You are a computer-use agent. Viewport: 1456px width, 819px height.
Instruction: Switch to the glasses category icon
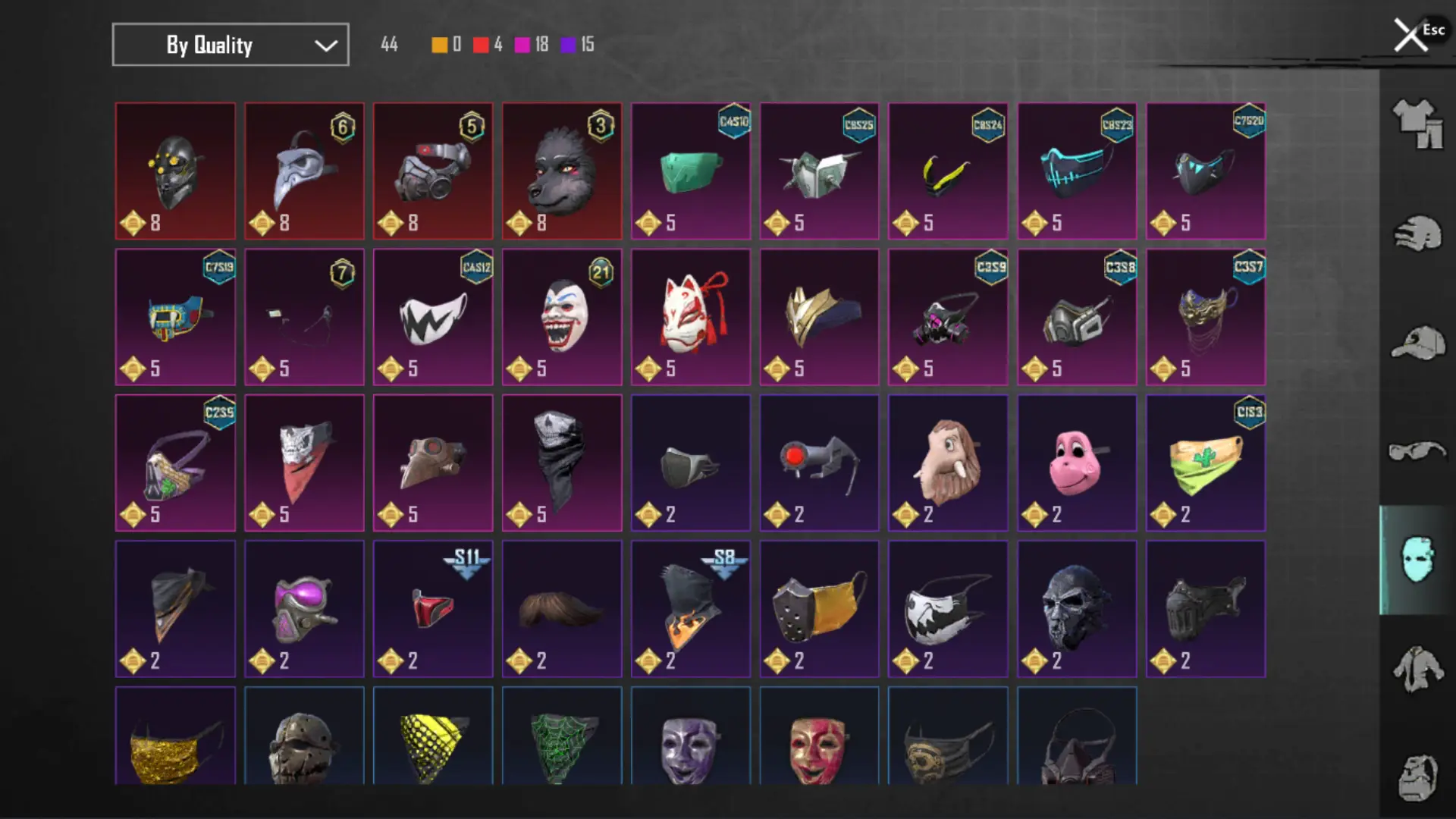point(1418,452)
